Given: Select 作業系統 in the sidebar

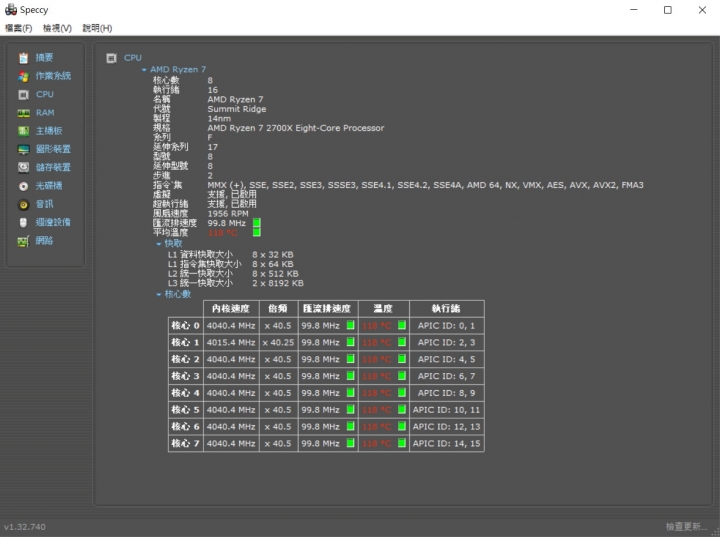Looking at the screenshot, I should (x=53, y=76).
